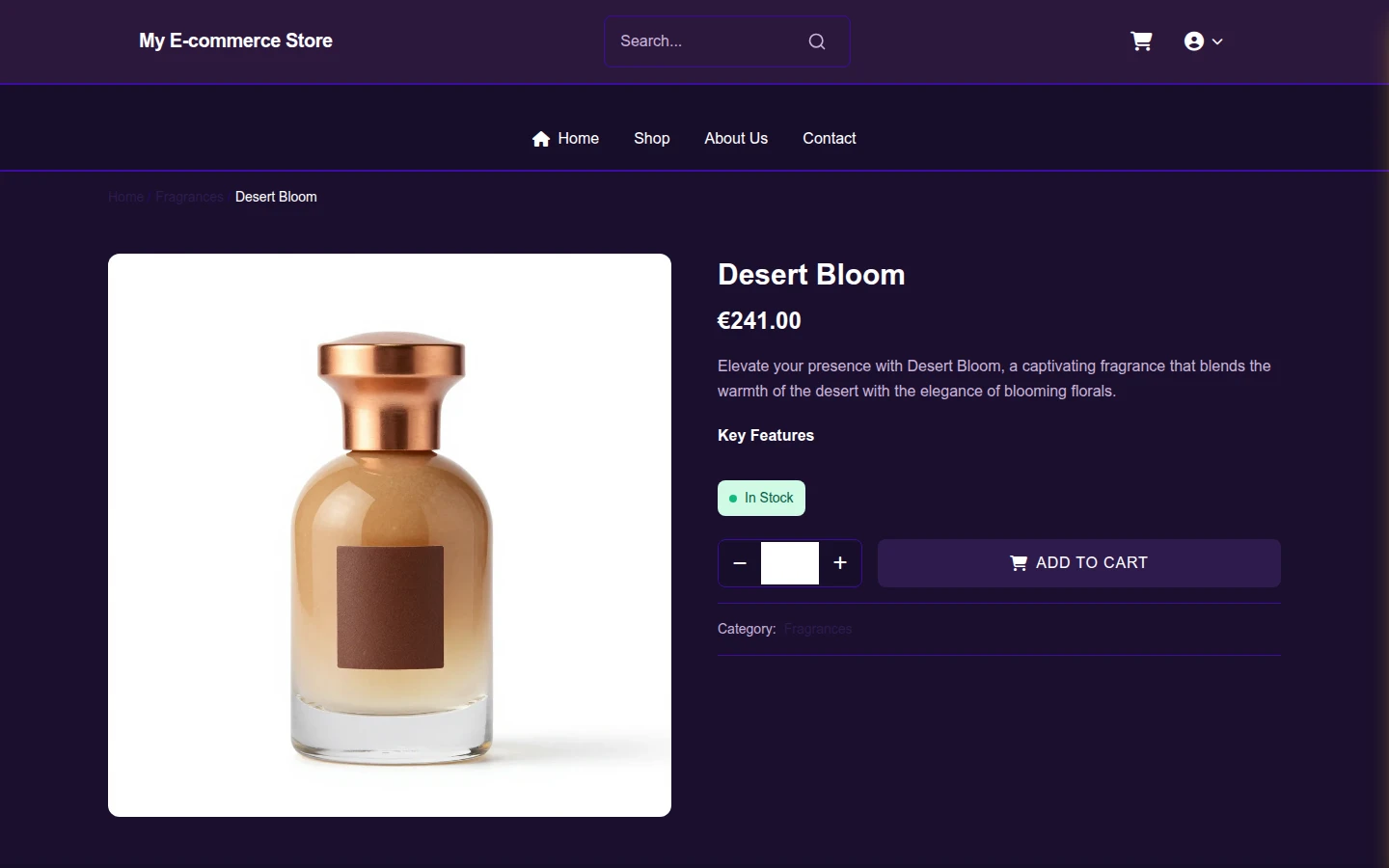The width and height of the screenshot is (1389, 868).
Task: Open the Fragrances link beside Category
Action: [818, 629]
